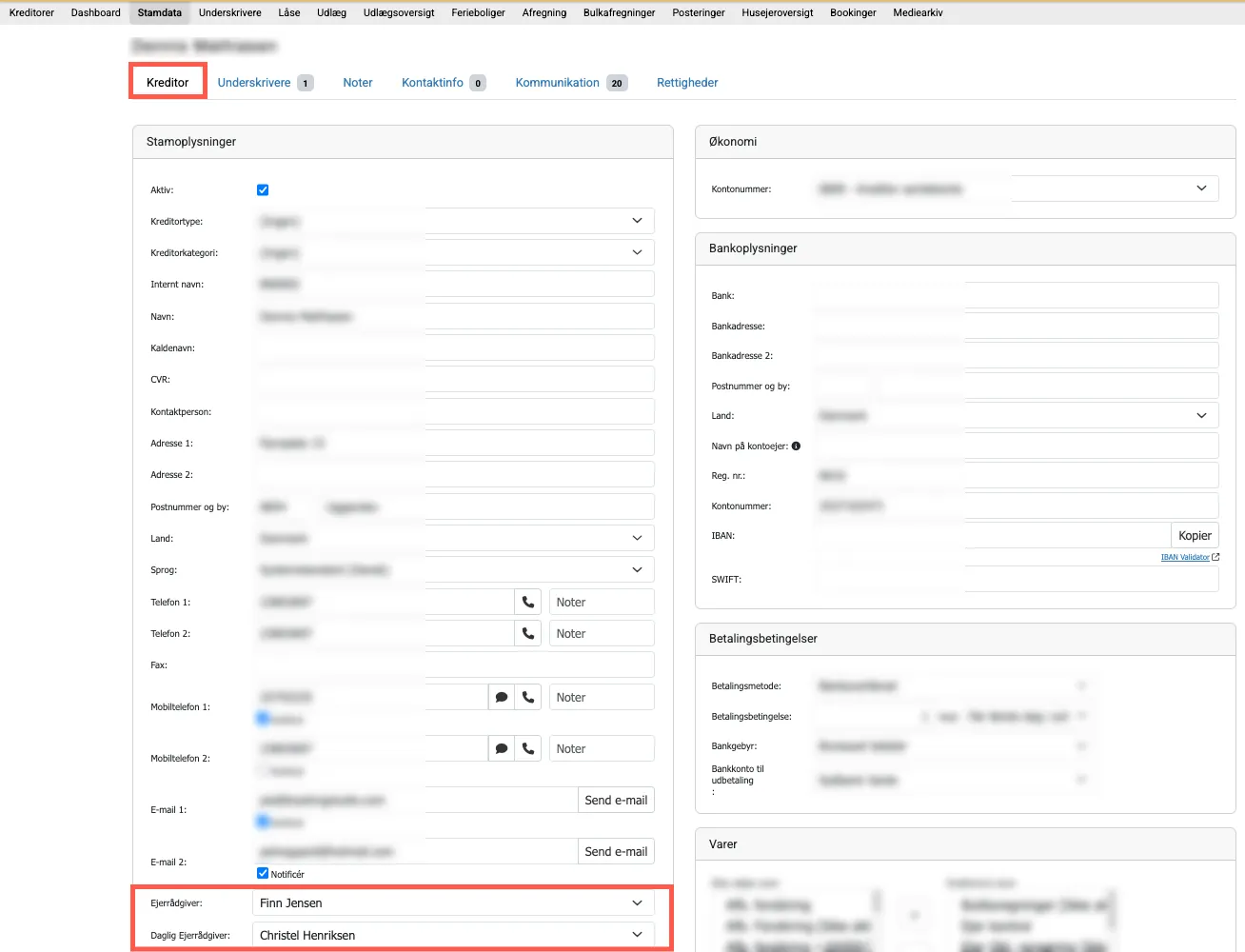Expand the Kreditortype dropdown
The width and height of the screenshot is (1245, 952).
(x=453, y=221)
